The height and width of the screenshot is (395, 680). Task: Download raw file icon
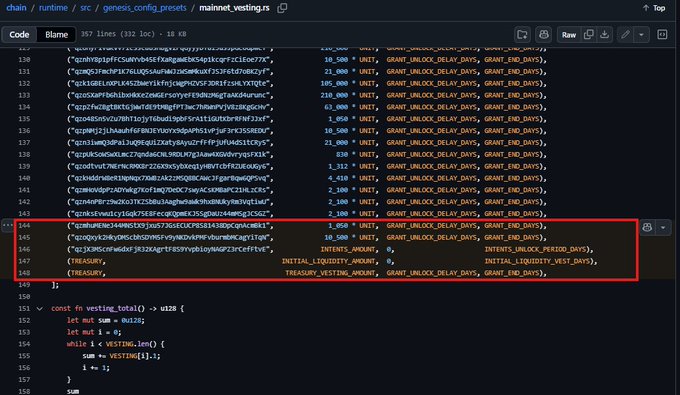coord(604,35)
